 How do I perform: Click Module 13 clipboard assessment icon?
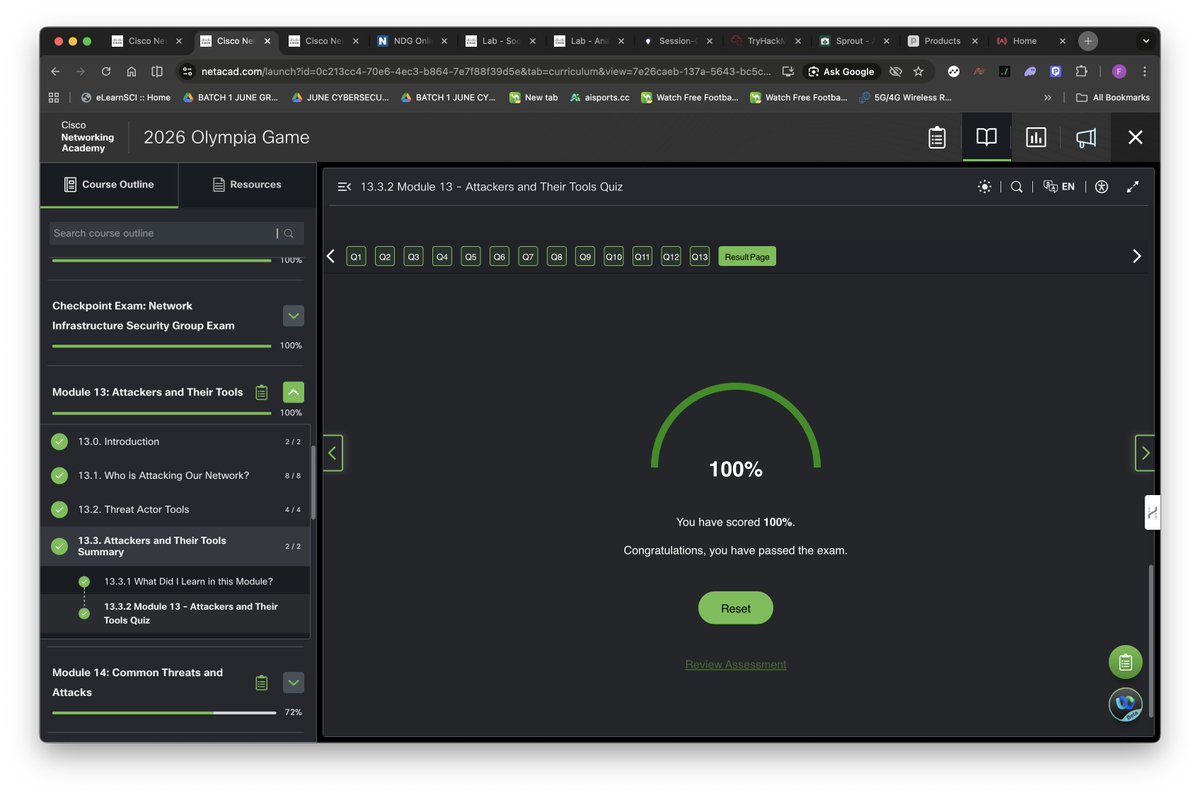[x=262, y=392]
